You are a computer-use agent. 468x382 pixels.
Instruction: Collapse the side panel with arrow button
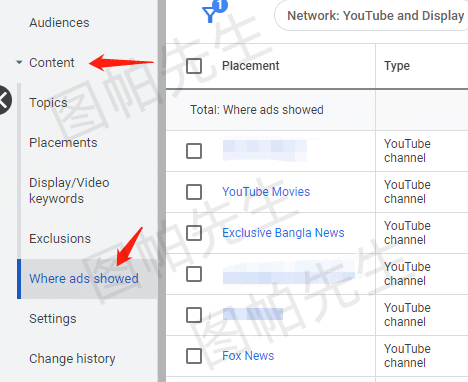click(x=4, y=100)
